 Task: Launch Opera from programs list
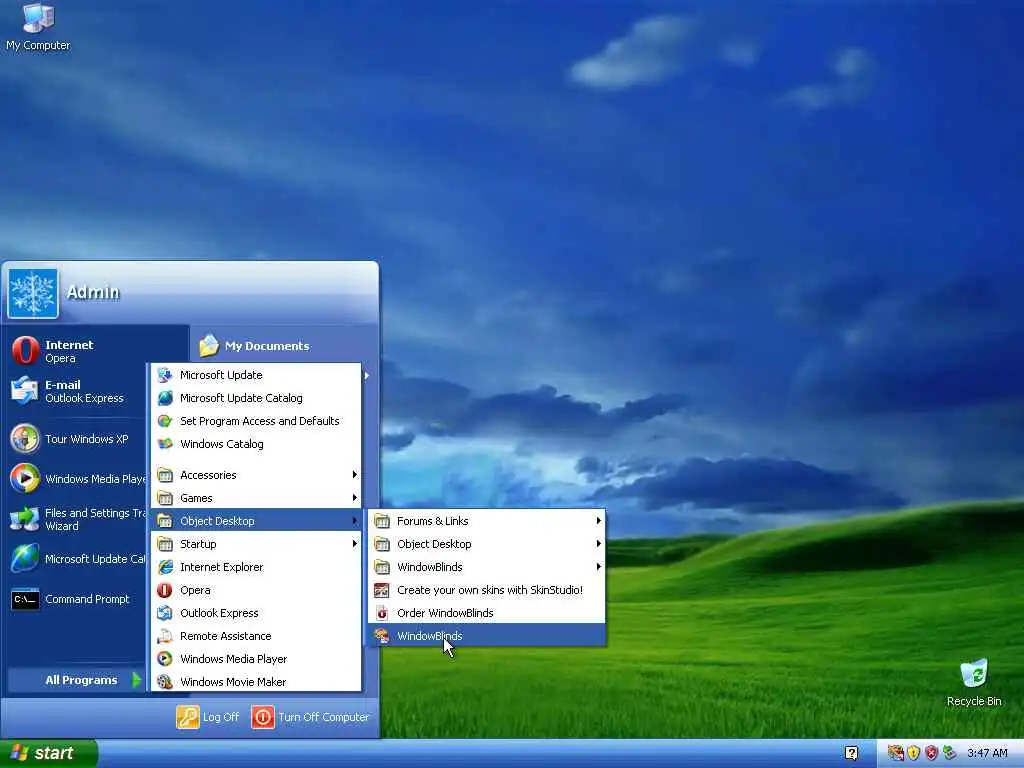(x=256, y=590)
